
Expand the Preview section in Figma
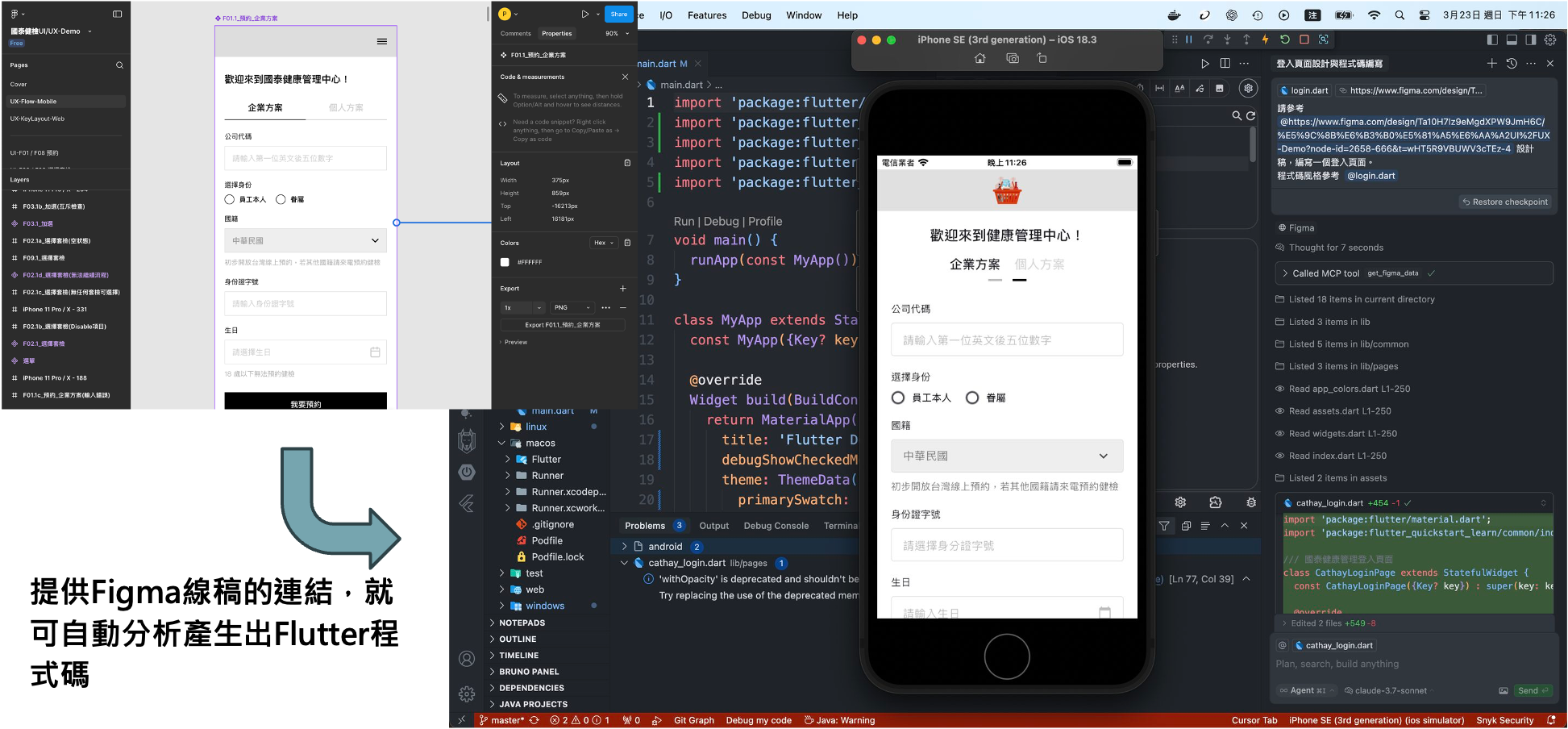point(514,342)
